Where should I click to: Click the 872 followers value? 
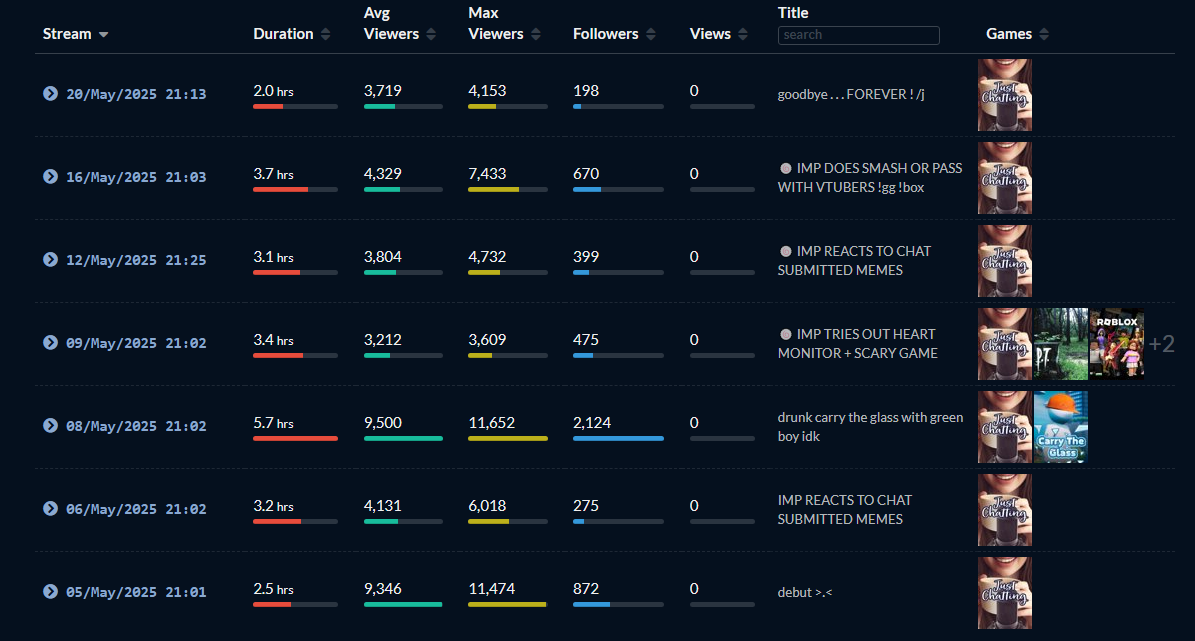[x=586, y=589]
